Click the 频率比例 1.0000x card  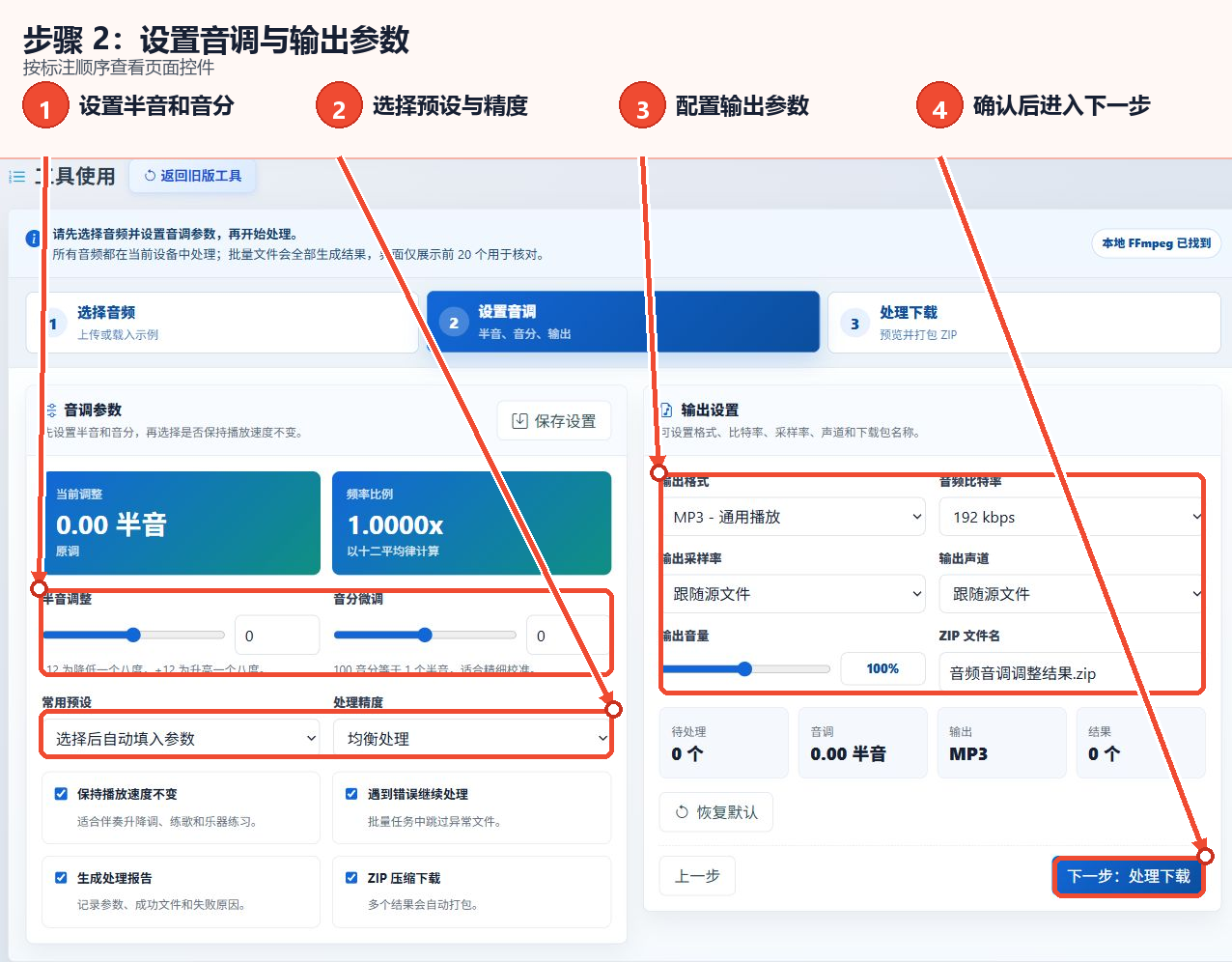pyautogui.click(x=472, y=523)
